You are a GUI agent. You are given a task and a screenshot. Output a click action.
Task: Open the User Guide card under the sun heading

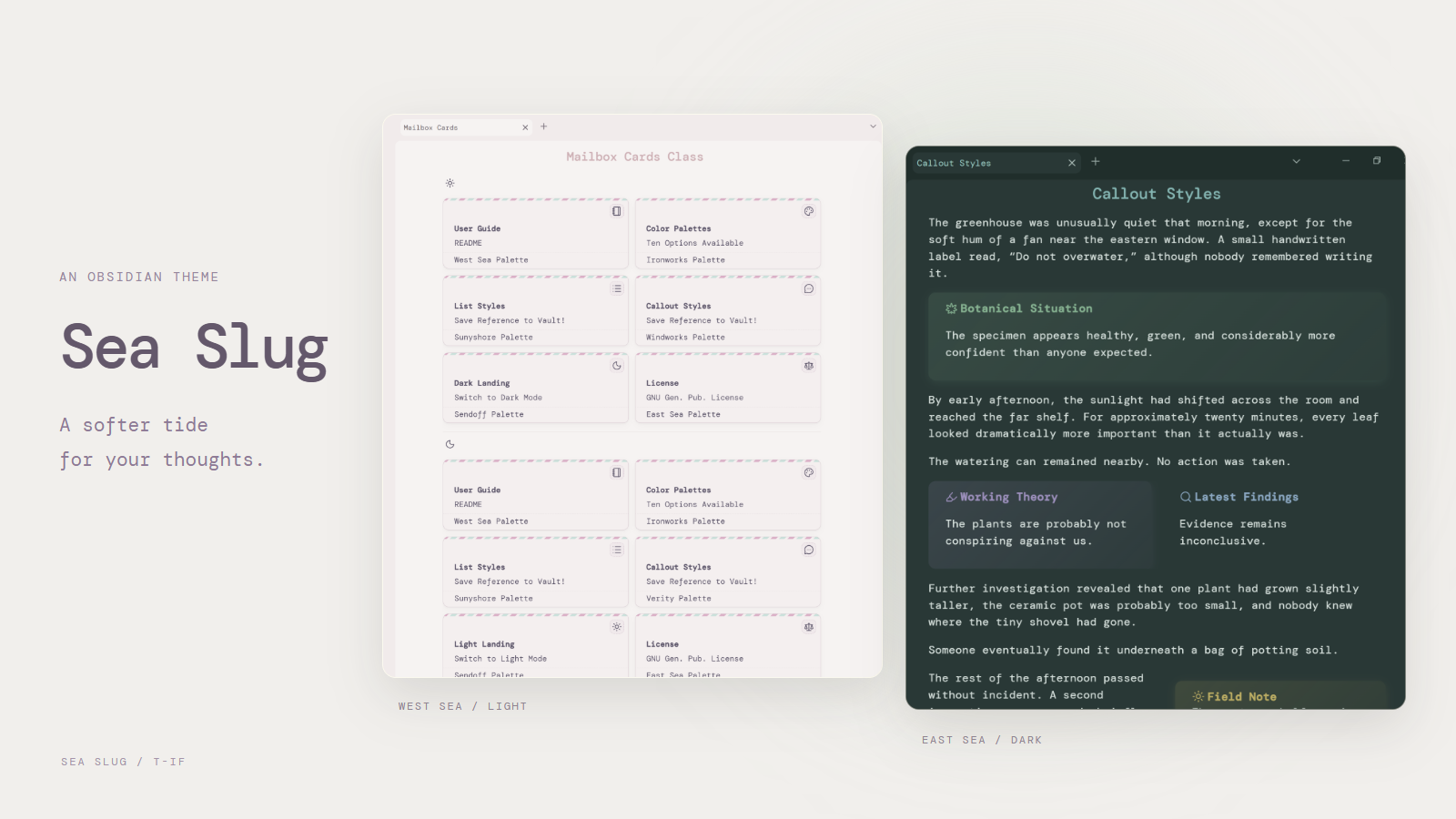[x=535, y=233]
